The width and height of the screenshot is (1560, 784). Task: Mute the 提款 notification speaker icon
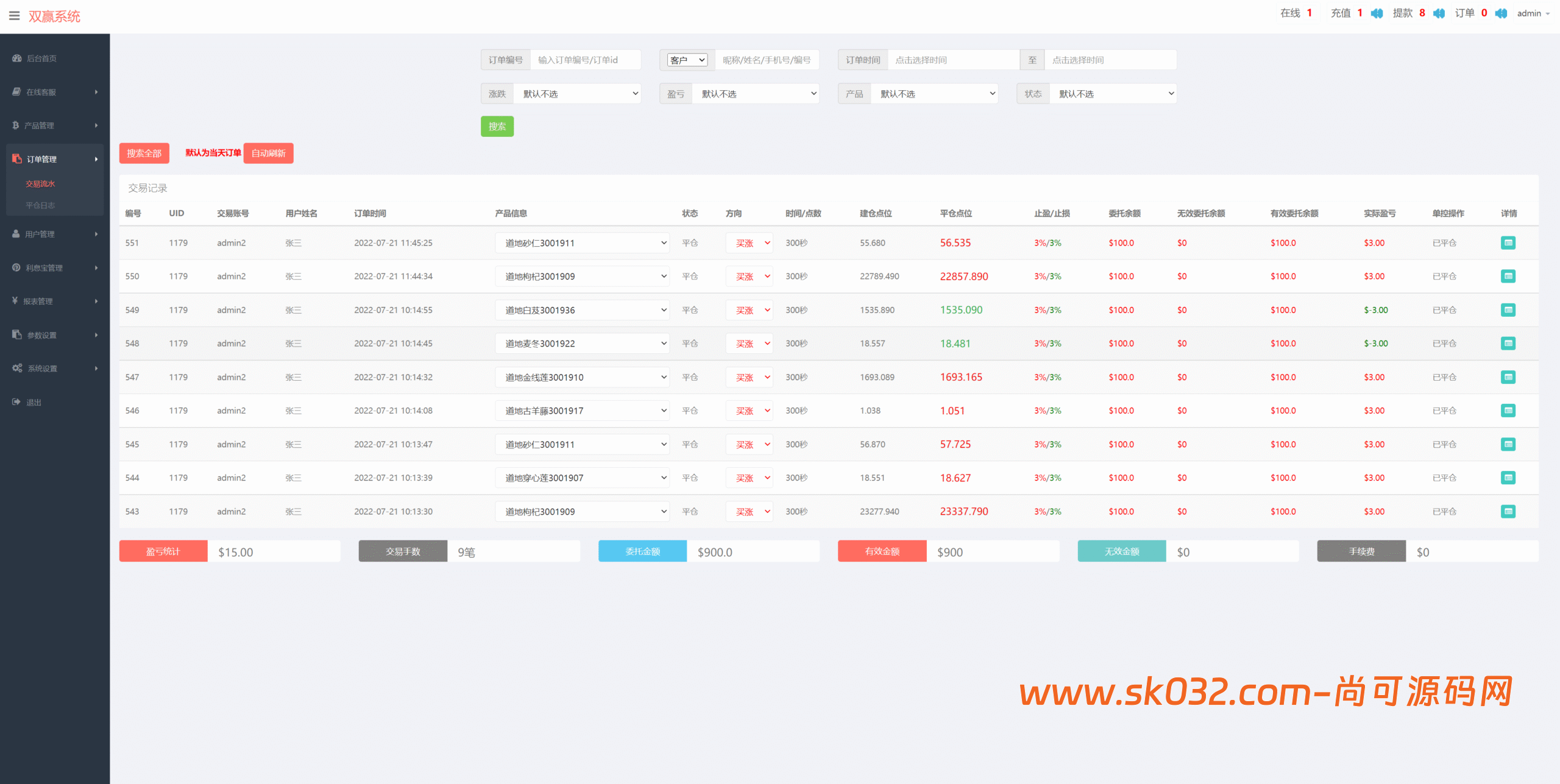tap(1439, 13)
